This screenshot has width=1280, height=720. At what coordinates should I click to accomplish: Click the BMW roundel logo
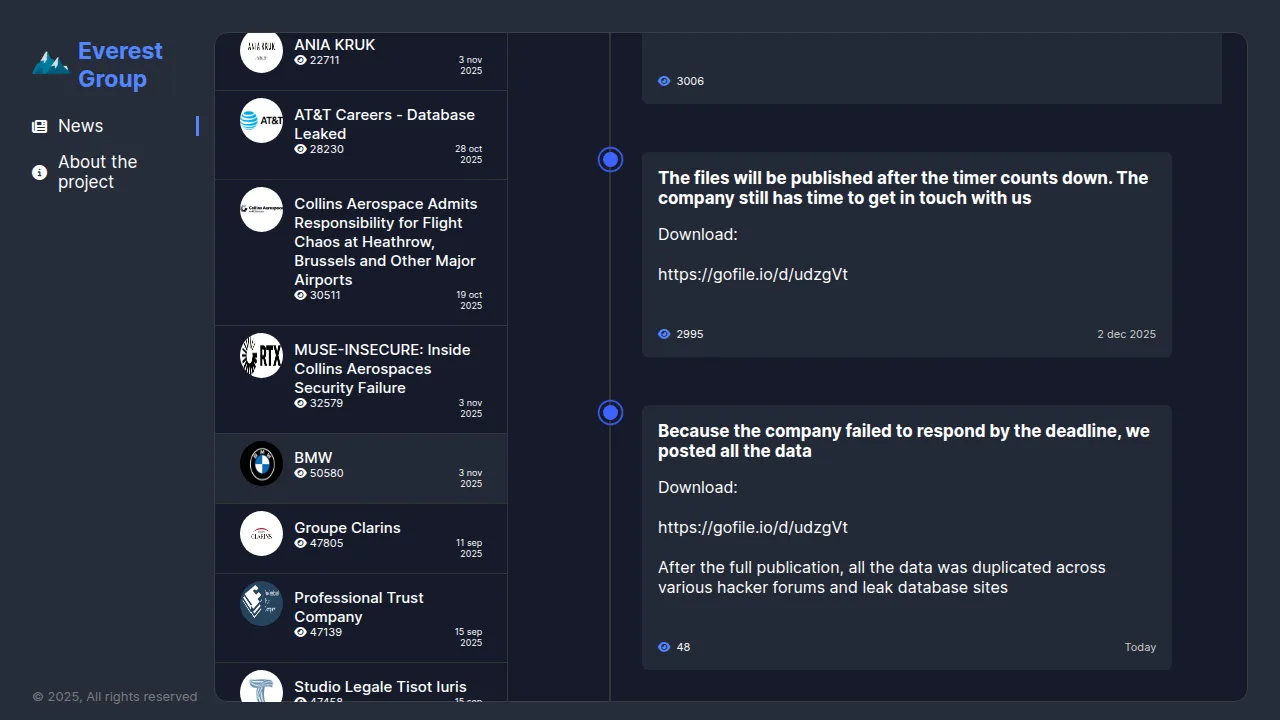(261, 464)
